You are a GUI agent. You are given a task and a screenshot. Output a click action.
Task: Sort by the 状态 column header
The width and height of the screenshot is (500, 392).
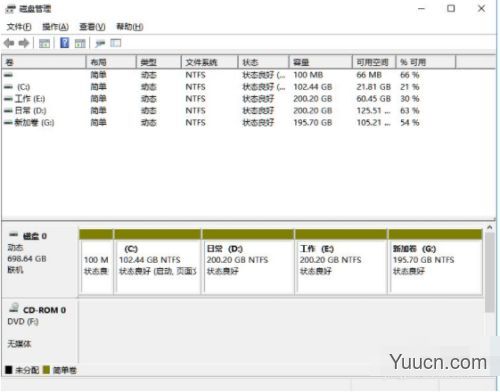263,62
